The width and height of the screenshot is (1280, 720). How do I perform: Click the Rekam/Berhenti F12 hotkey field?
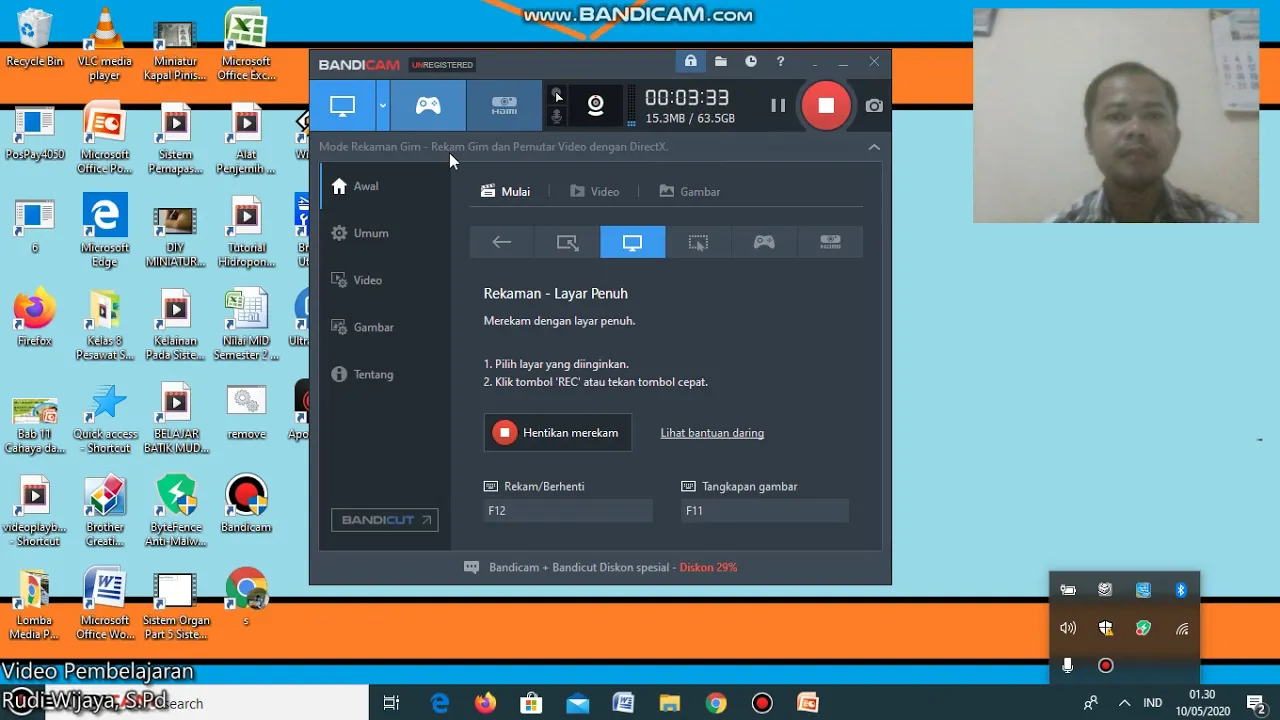pyautogui.click(x=568, y=510)
